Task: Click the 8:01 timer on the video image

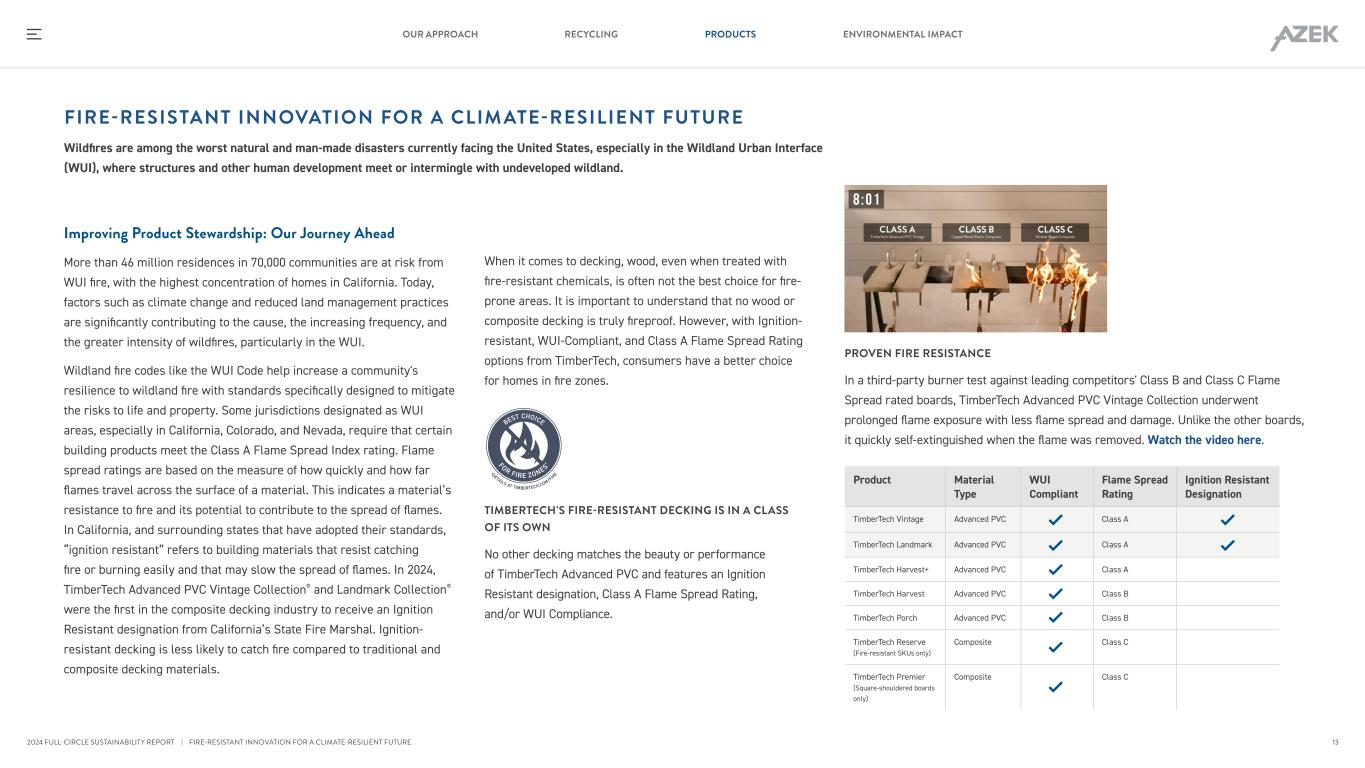Action: [866, 200]
